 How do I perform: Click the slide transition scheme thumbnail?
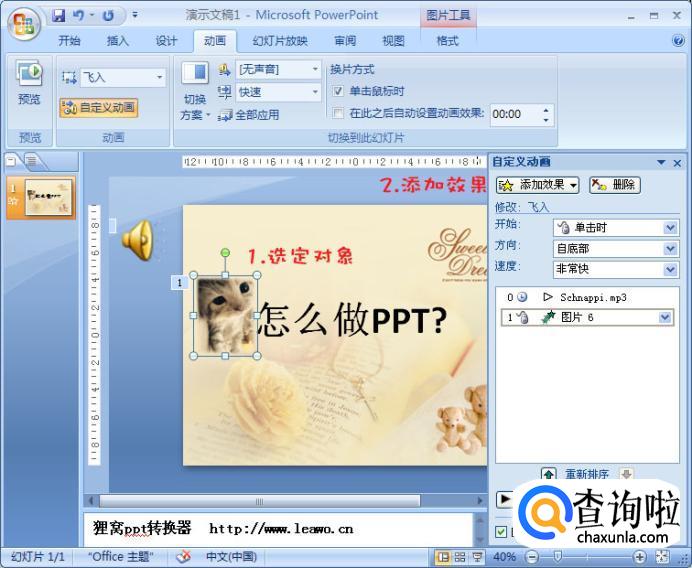(x=195, y=73)
